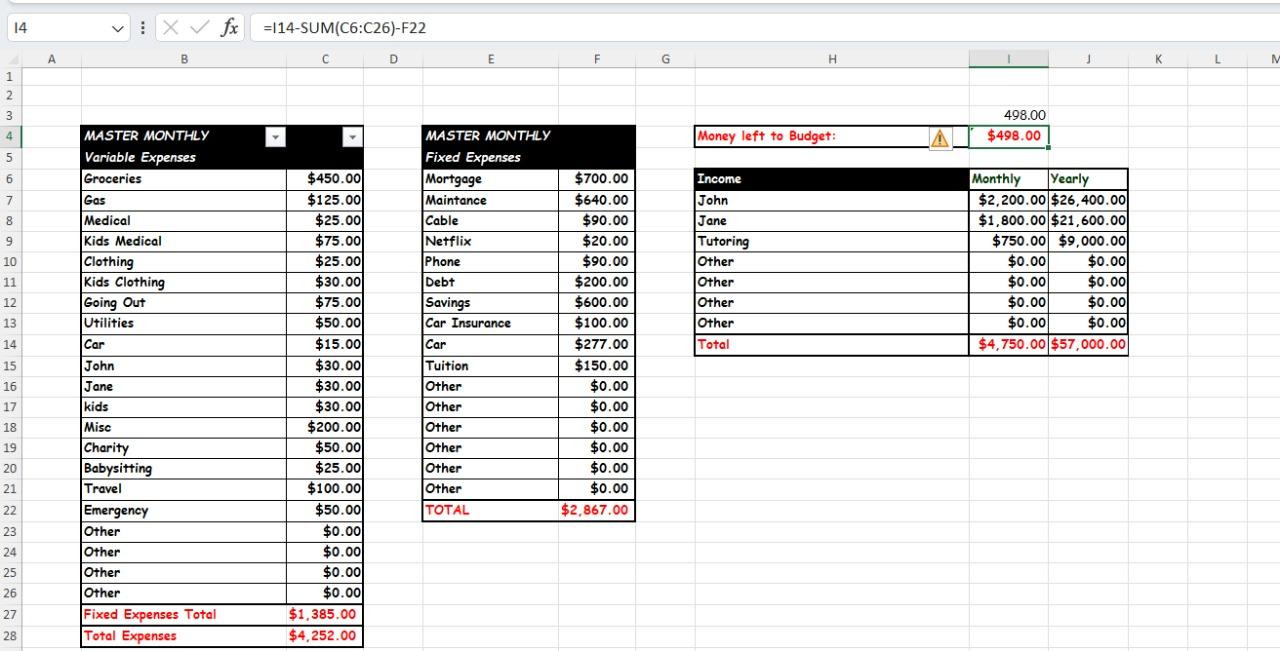The width and height of the screenshot is (1280, 651).
Task: Select the Monthly column heading cell
Action: [1009, 179]
